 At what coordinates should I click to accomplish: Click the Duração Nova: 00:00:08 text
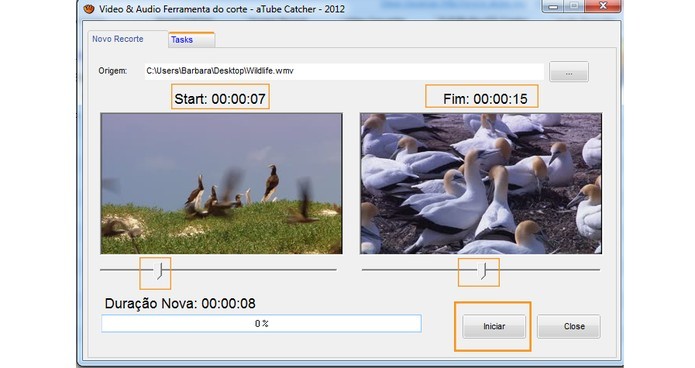180,304
